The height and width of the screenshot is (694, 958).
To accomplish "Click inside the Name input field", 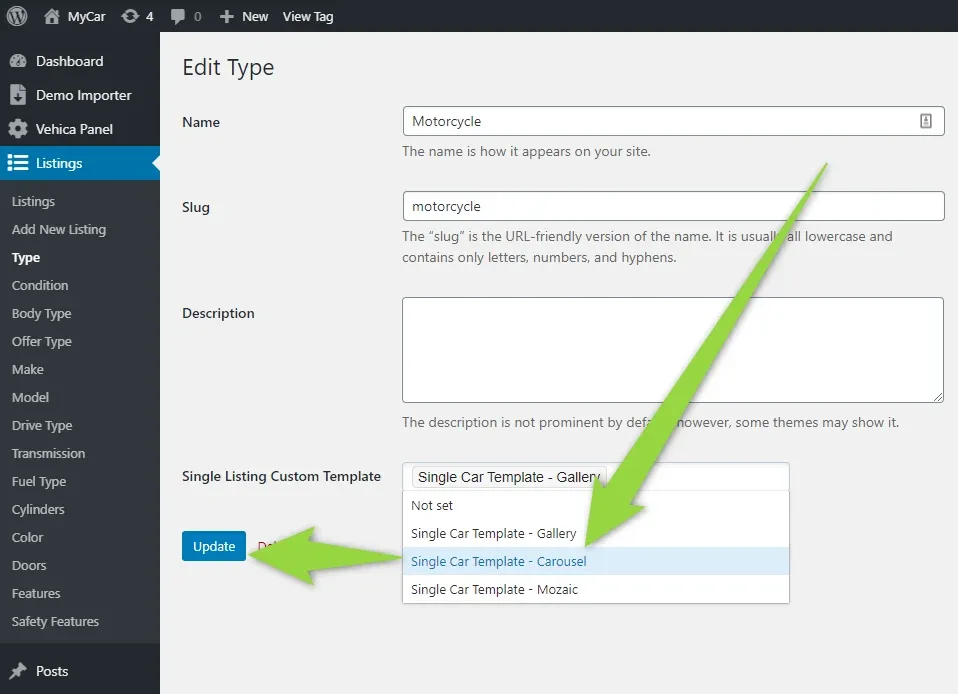I will (673, 121).
